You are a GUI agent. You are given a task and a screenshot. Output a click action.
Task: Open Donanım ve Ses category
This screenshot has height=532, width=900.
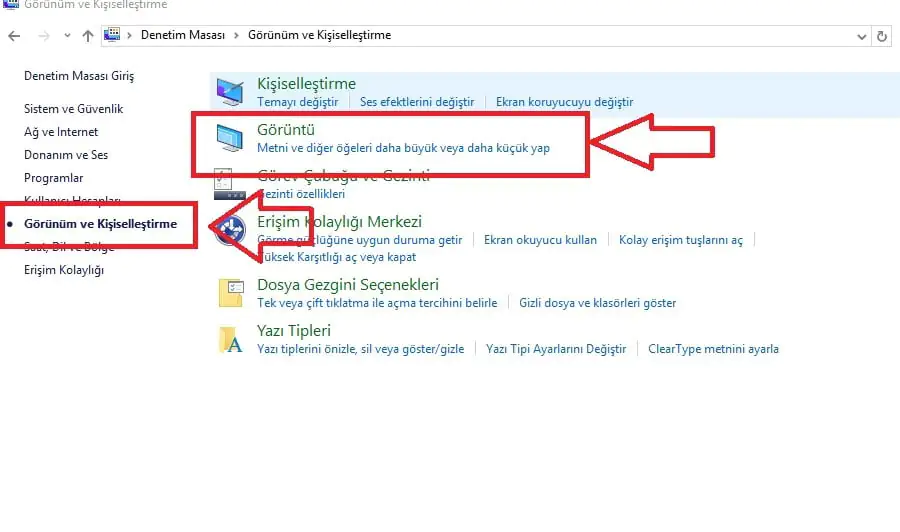coord(66,155)
